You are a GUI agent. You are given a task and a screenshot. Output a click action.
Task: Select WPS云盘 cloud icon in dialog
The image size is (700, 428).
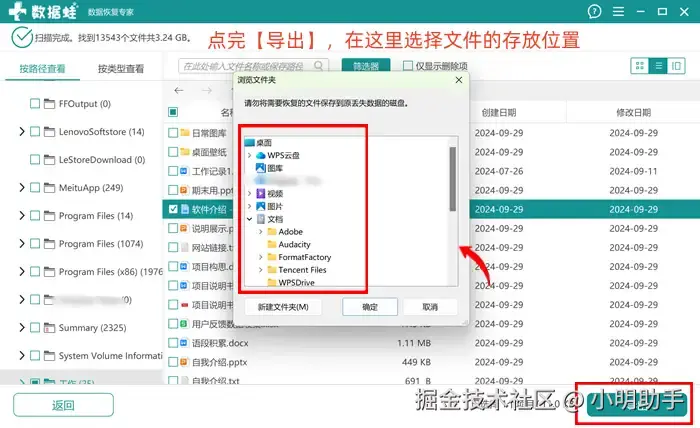coord(261,155)
